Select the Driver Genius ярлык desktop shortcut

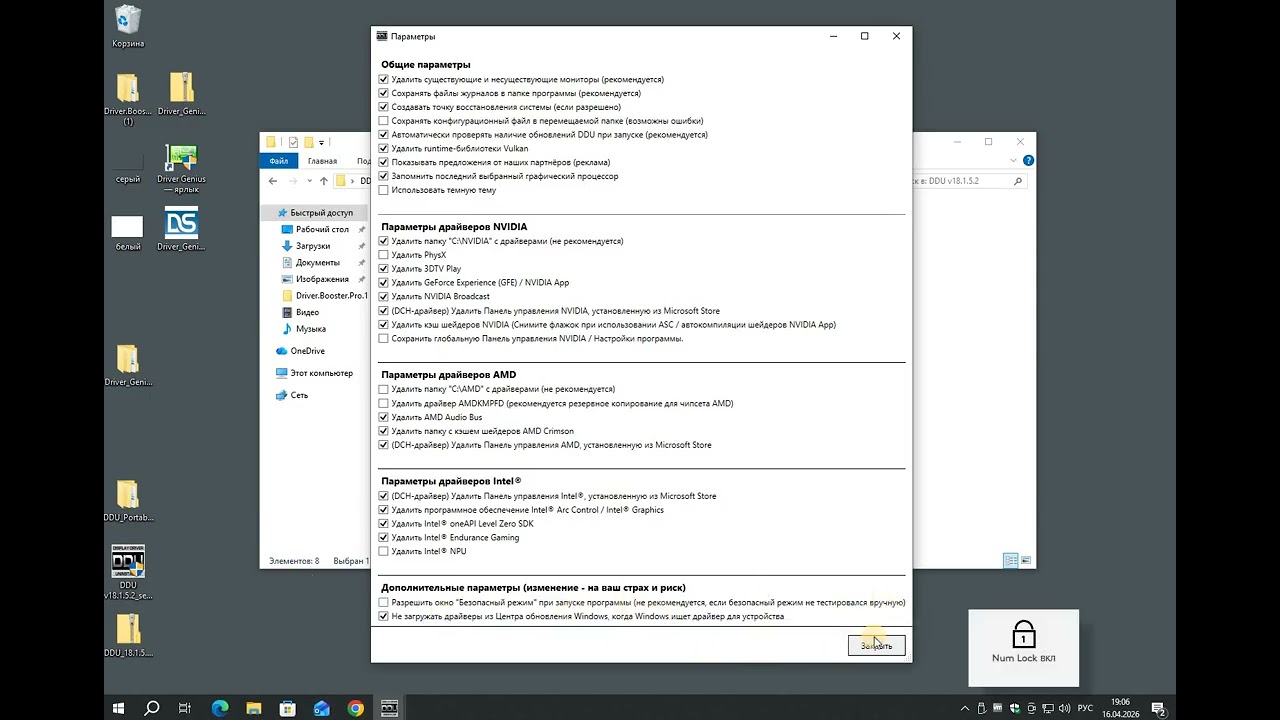181,168
